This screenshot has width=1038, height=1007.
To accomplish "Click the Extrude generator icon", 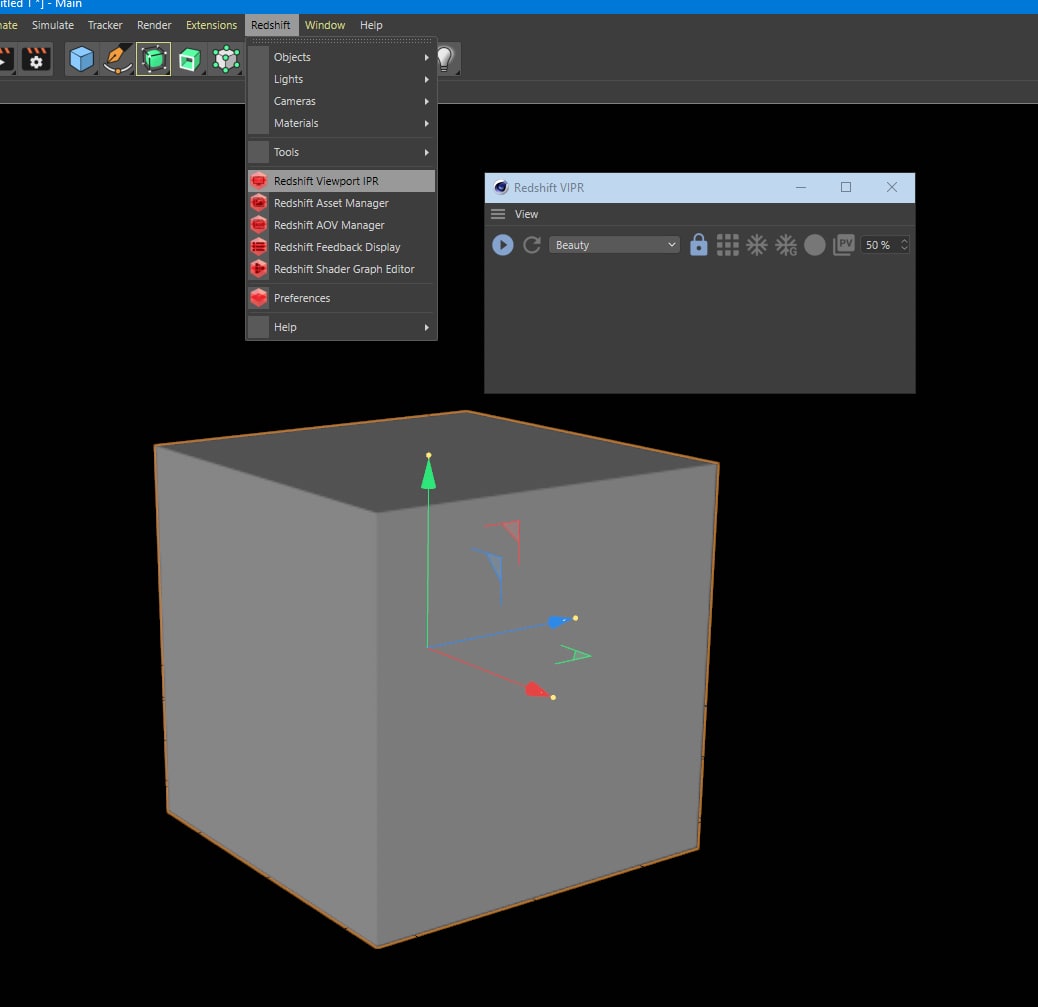I will (x=189, y=60).
